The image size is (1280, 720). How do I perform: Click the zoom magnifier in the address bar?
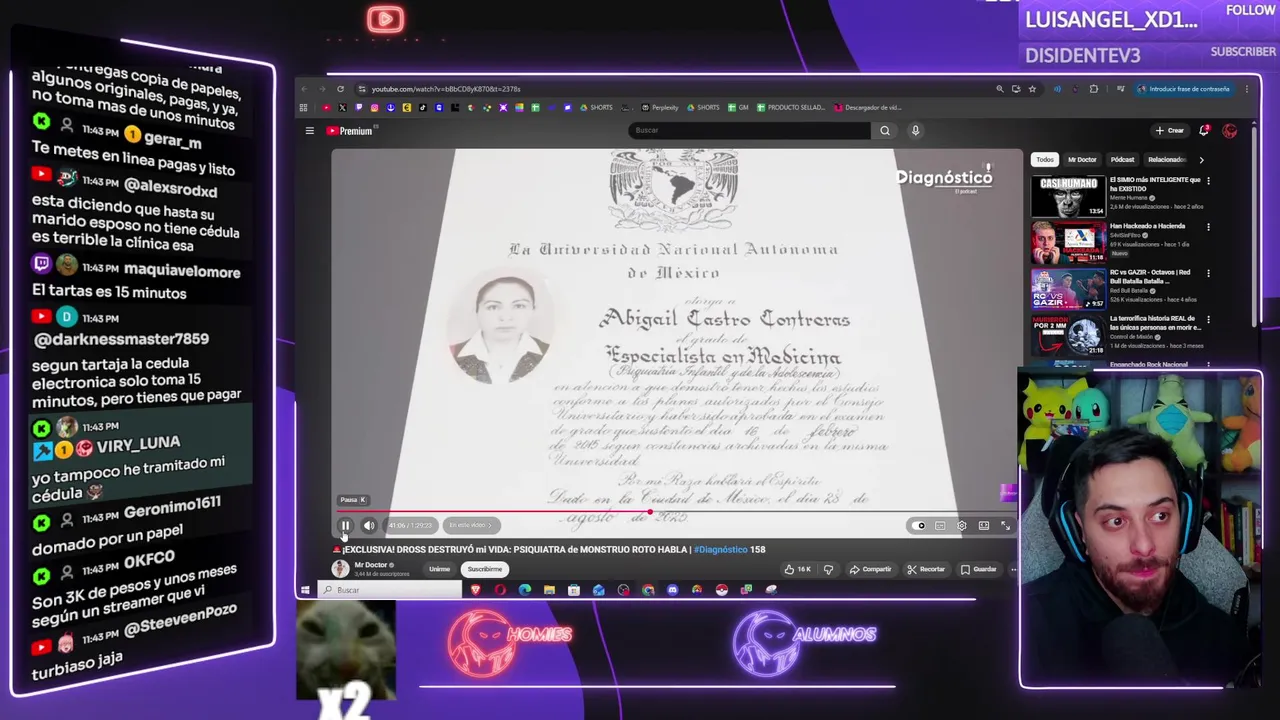(x=1000, y=89)
